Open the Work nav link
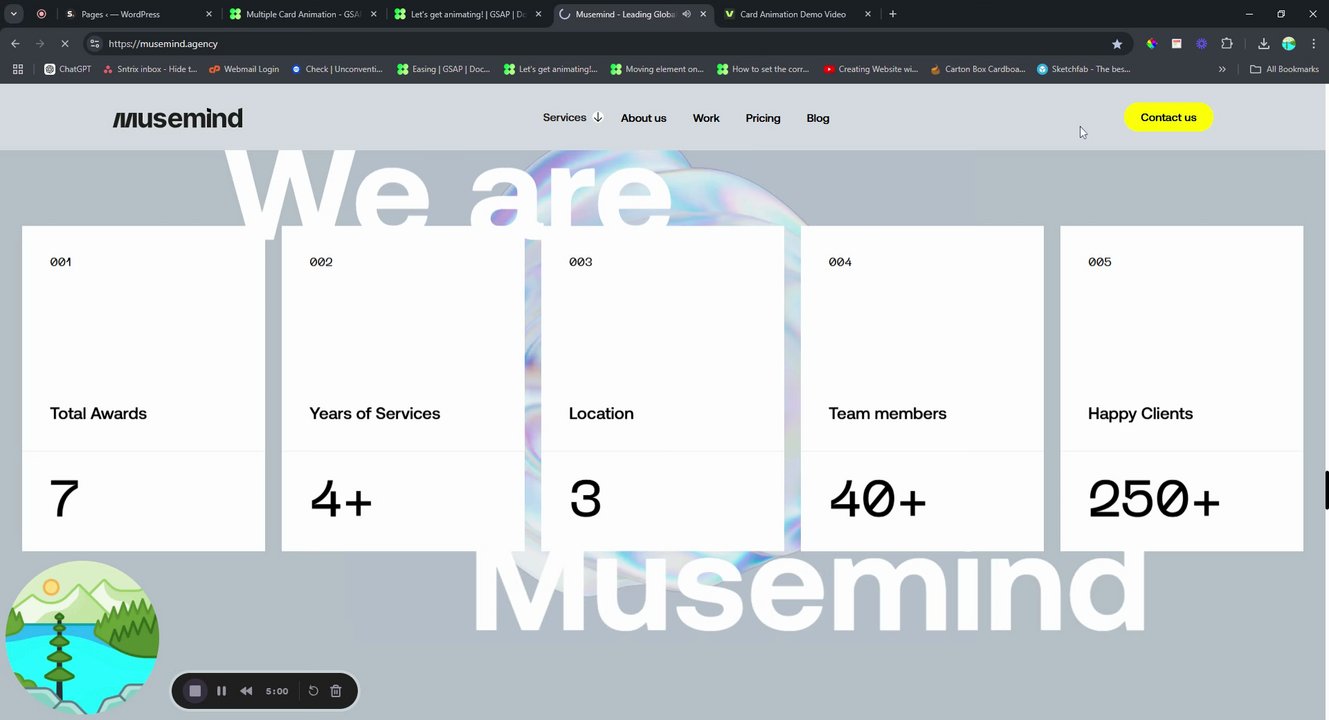The width and height of the screenshot is (1329, 720). (x=706, y=118)
